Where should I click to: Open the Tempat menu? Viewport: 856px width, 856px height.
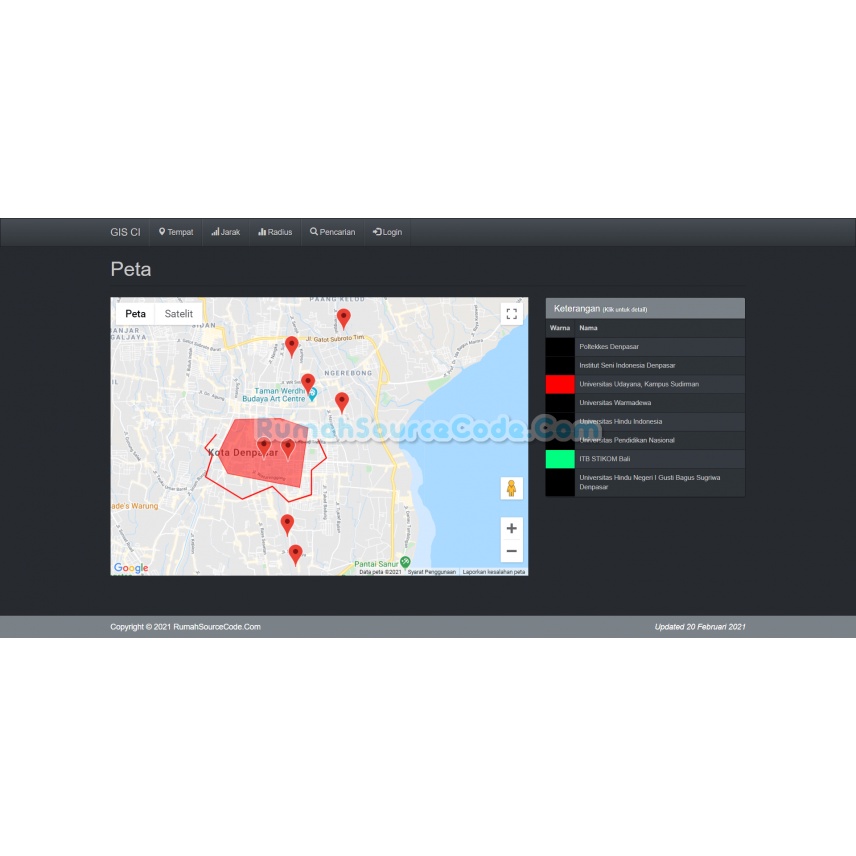coord(176,232)
